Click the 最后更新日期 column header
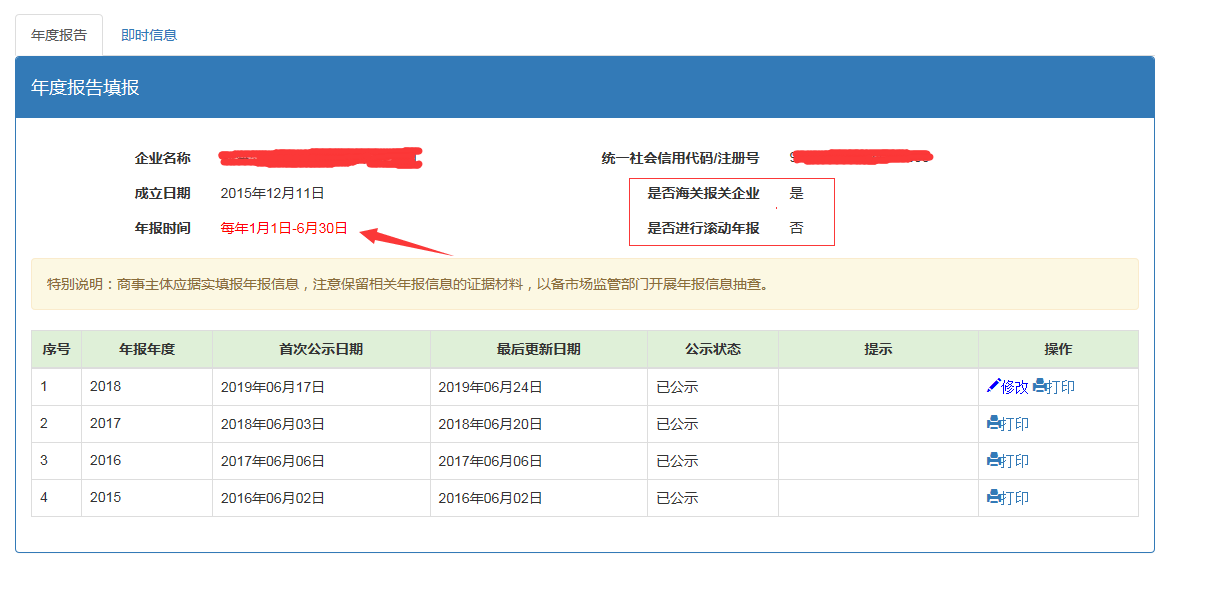Image resolution: width=1230 pixels, height=599 pixels. (x=538, y=349)
